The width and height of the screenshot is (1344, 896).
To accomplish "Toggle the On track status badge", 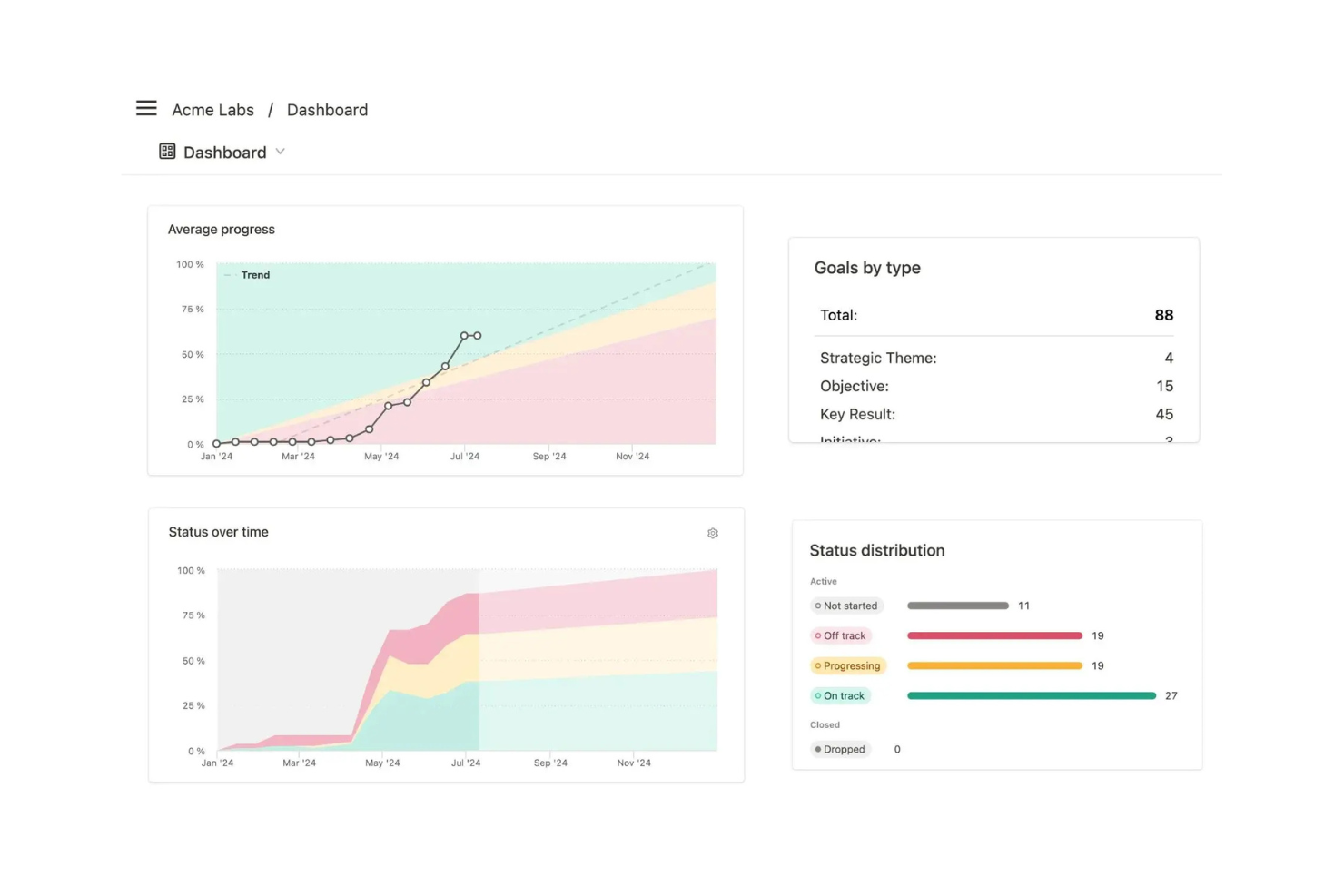I will (839, 695).
